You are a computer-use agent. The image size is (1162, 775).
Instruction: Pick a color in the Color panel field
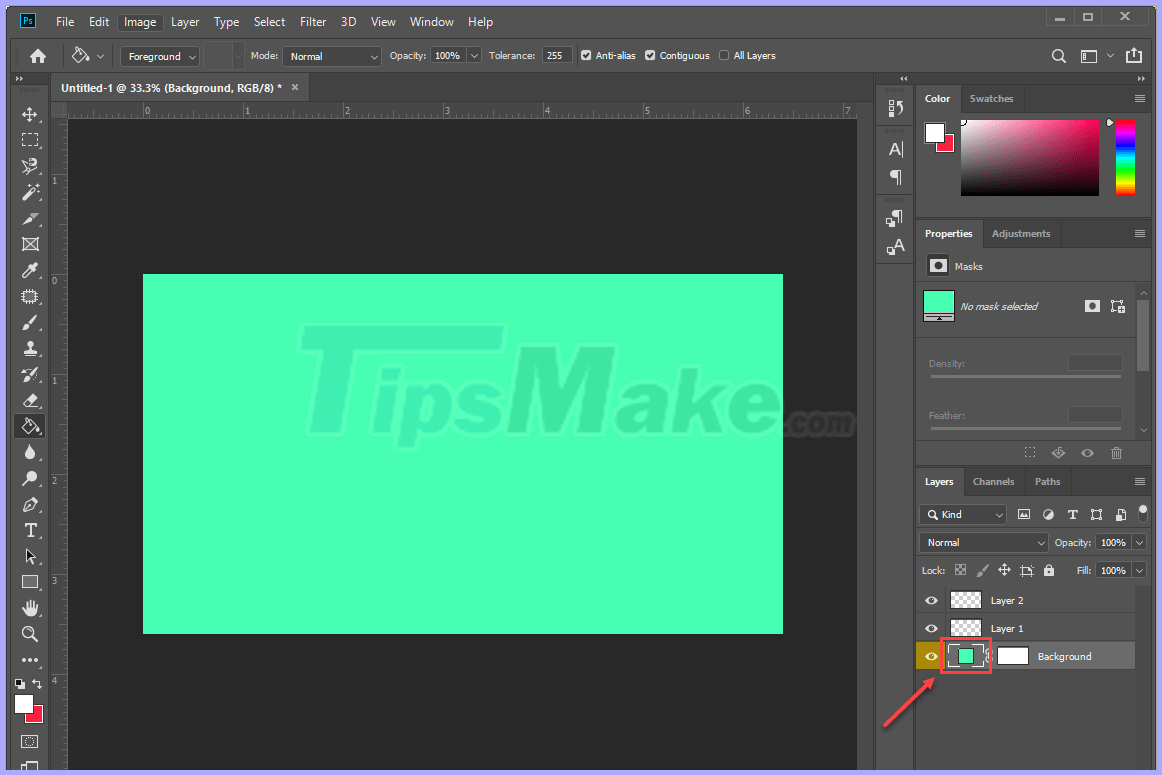click(1029, 158)
